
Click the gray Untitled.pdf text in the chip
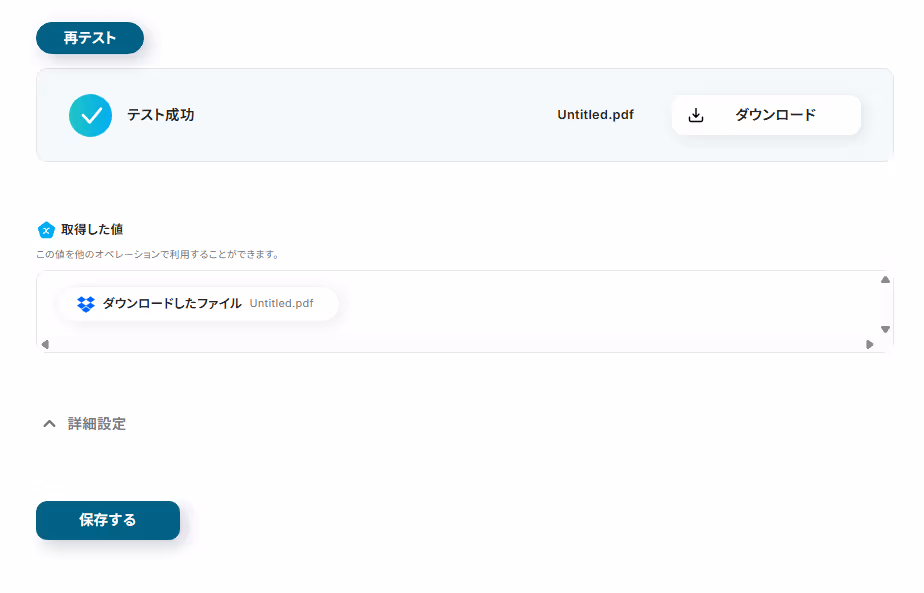point(282,304)
